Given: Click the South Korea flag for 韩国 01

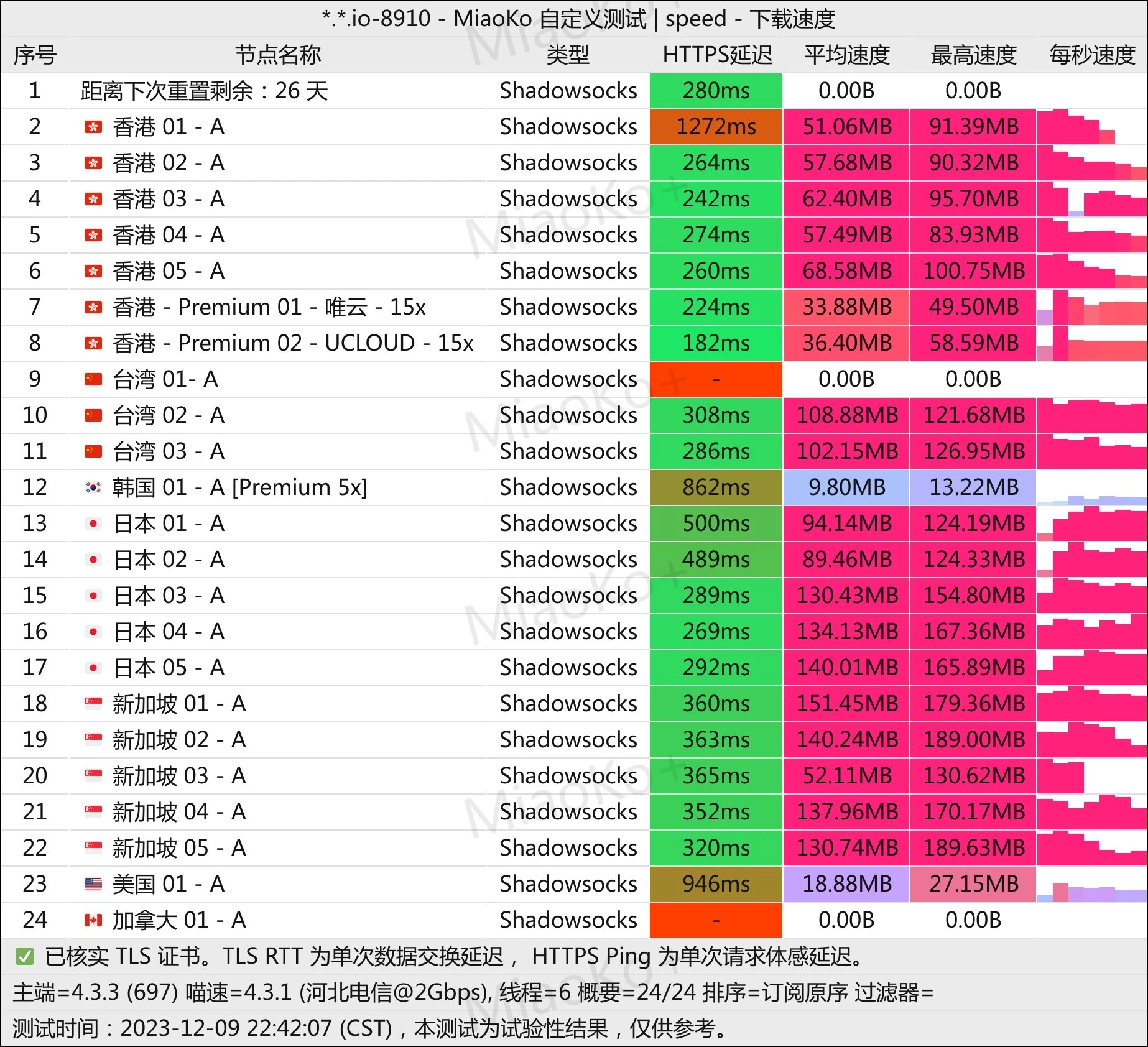Looking at the screenshot, I should click(93, 487).
